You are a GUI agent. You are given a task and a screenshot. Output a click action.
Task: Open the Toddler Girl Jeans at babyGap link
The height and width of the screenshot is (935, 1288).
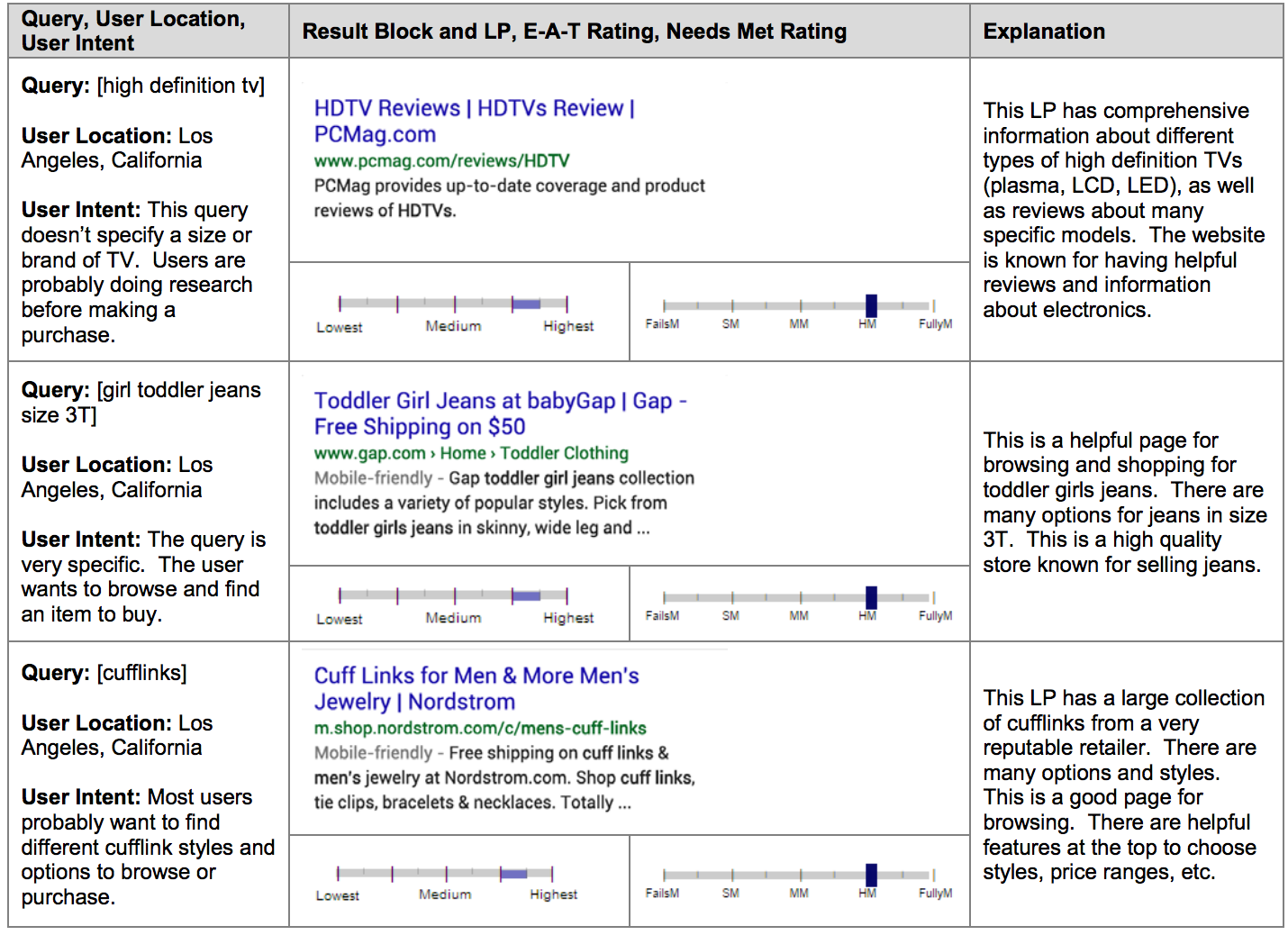500,413
